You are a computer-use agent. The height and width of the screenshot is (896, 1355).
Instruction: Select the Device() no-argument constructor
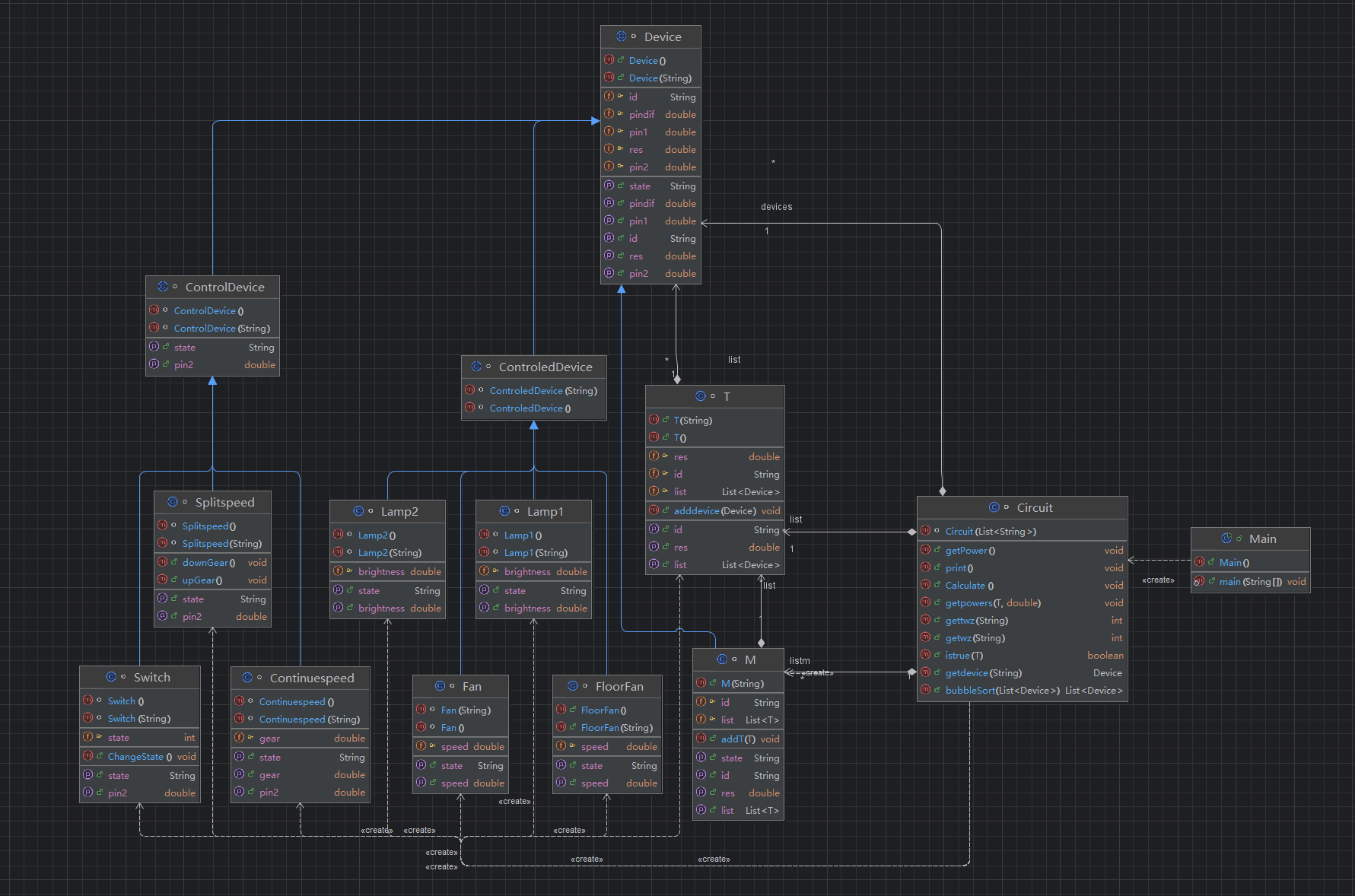(650, 60)
